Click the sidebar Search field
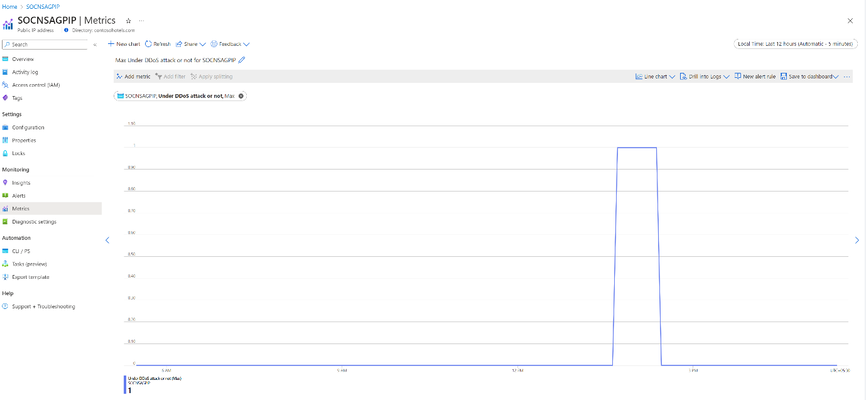The height and width of the screenshot is (400, 866). click(x=48, y=44)
